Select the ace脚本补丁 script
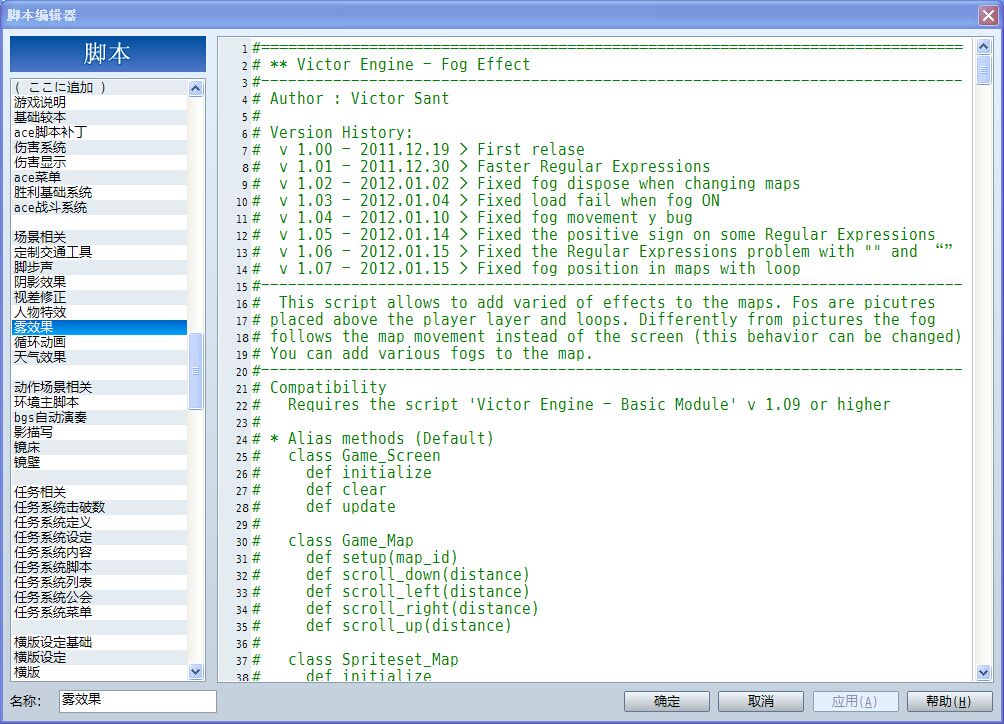1004x724 pixels. tap(100, 133)
